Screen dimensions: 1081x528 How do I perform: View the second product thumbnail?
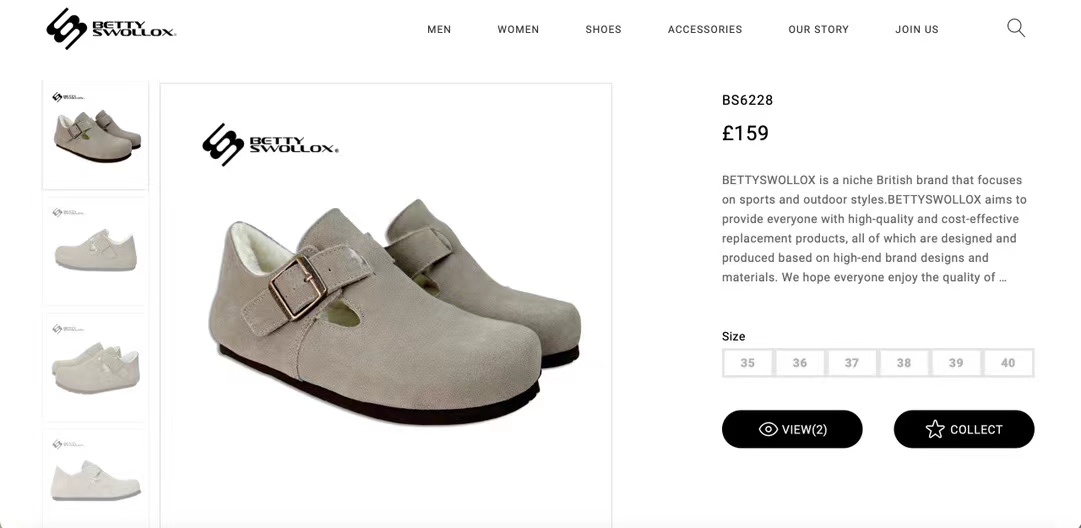pyautogui.click(x=95, y=250)
